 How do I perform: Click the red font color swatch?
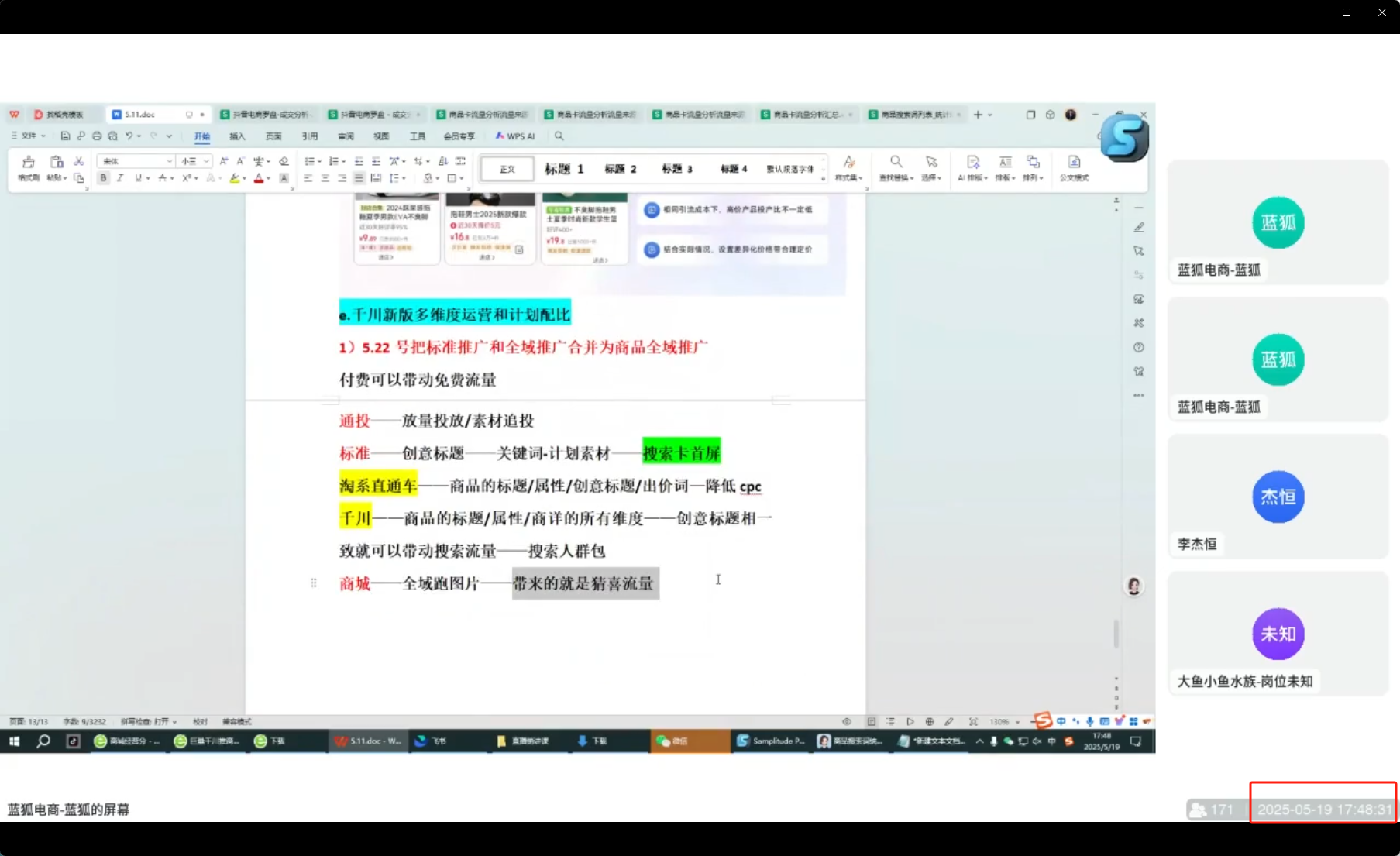click(x=259, y=178)
